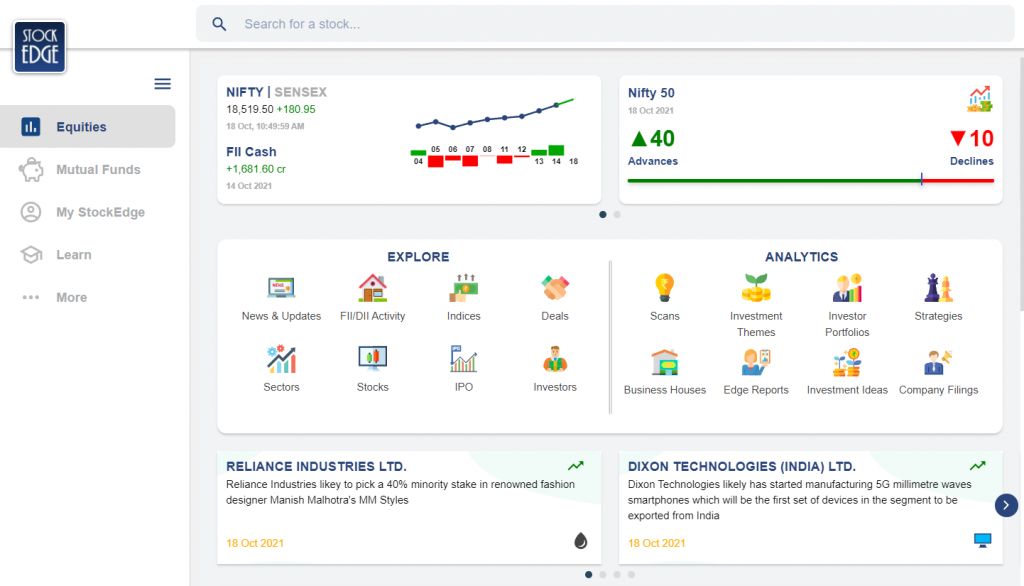The height and width of the screenshot is (586, 1024).
Task: Click the NIFTY line chart
Action: [495, 114]
